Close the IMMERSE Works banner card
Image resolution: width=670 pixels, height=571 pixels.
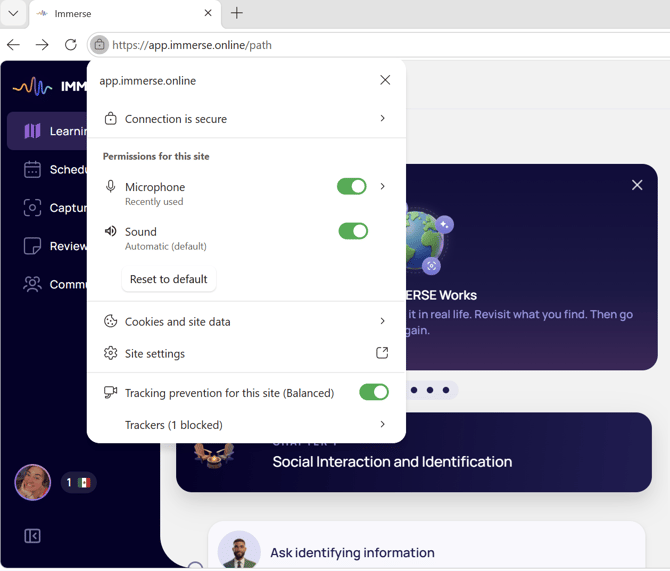[637, 185]
